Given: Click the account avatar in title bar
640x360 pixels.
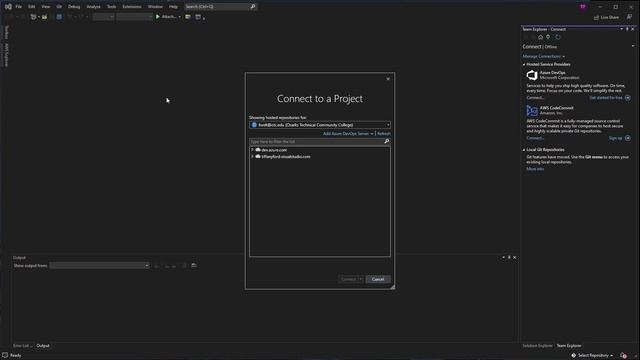Looking at the screenshot, I should pyautogui.click(x=583, y=7).
